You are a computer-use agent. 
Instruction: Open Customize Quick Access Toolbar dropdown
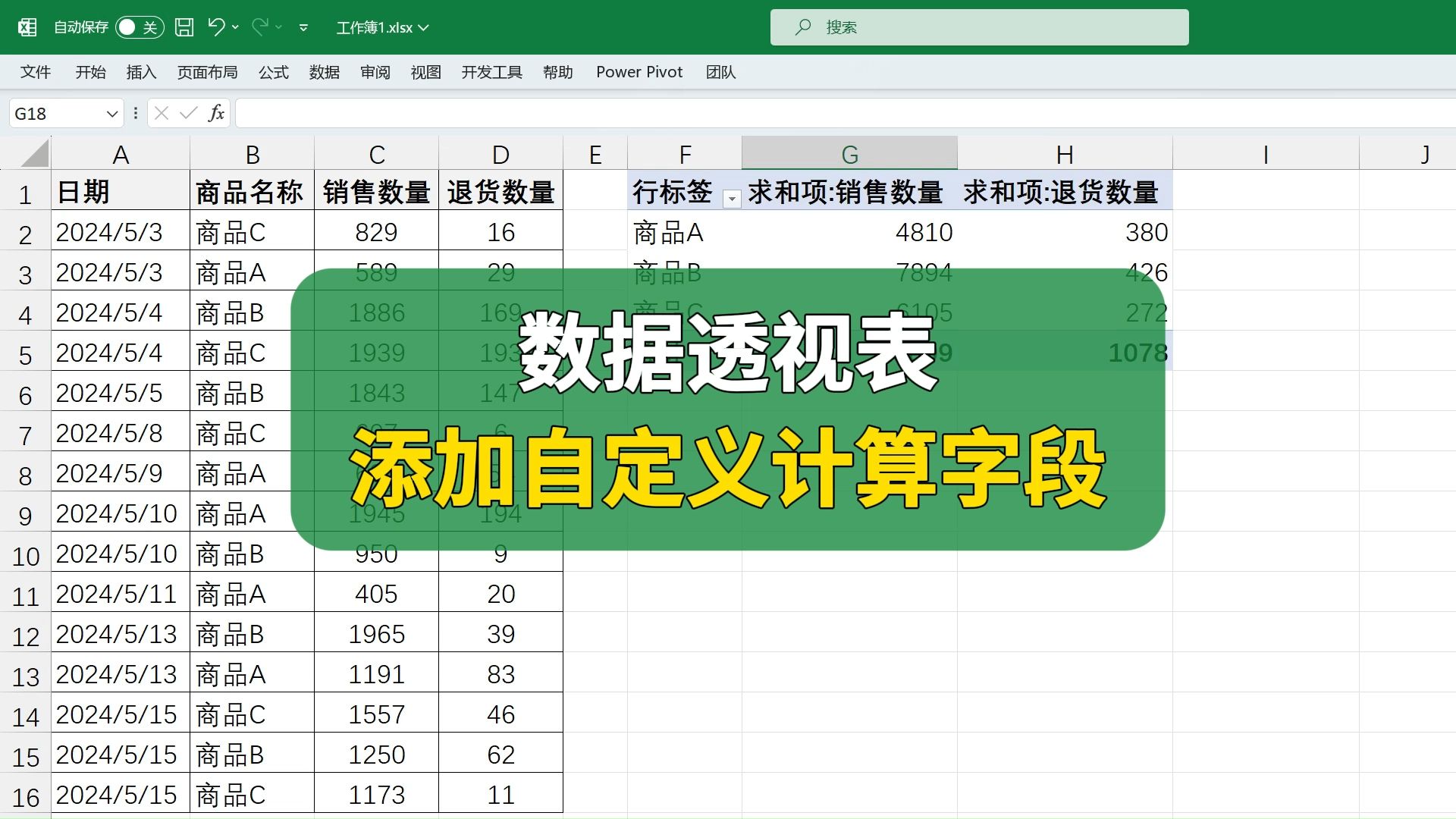click(x=303, y=27)
